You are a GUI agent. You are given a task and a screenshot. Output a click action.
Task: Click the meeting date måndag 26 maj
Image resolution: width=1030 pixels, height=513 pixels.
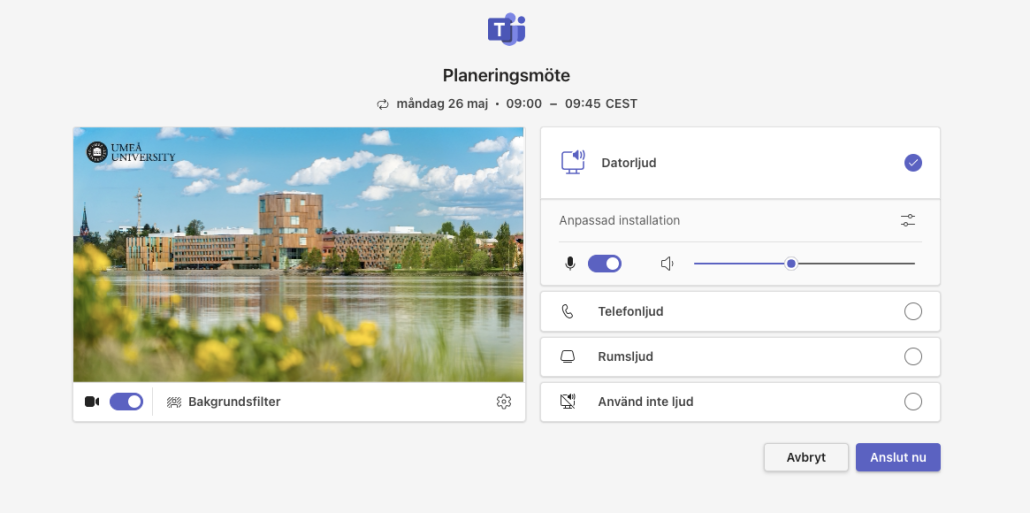pyautogui.click(x=442, y=104)
